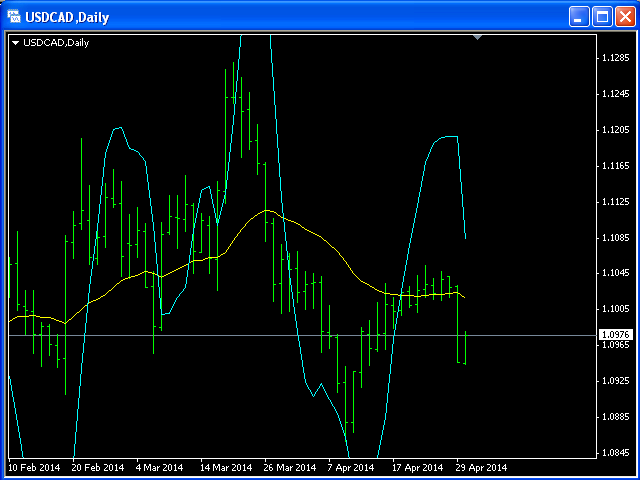The width and height of the screenshot is (640, 480).
Task: Close the USDCAD,Daily chart window
Action: coord(626,17)
